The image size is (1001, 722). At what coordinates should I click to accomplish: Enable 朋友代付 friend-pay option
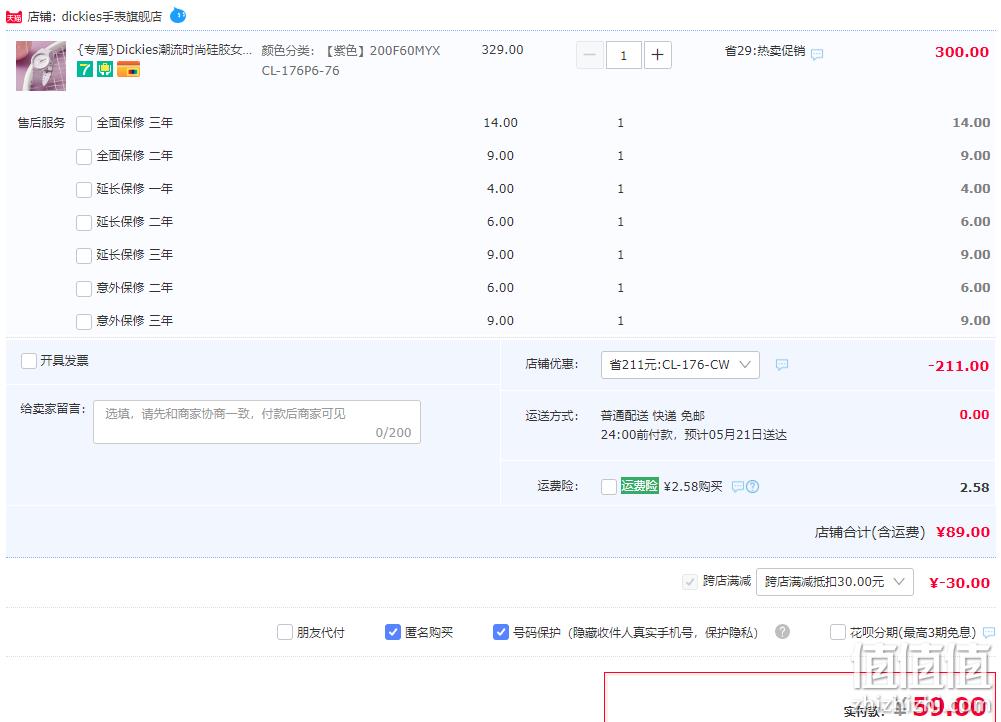[285, 632]
